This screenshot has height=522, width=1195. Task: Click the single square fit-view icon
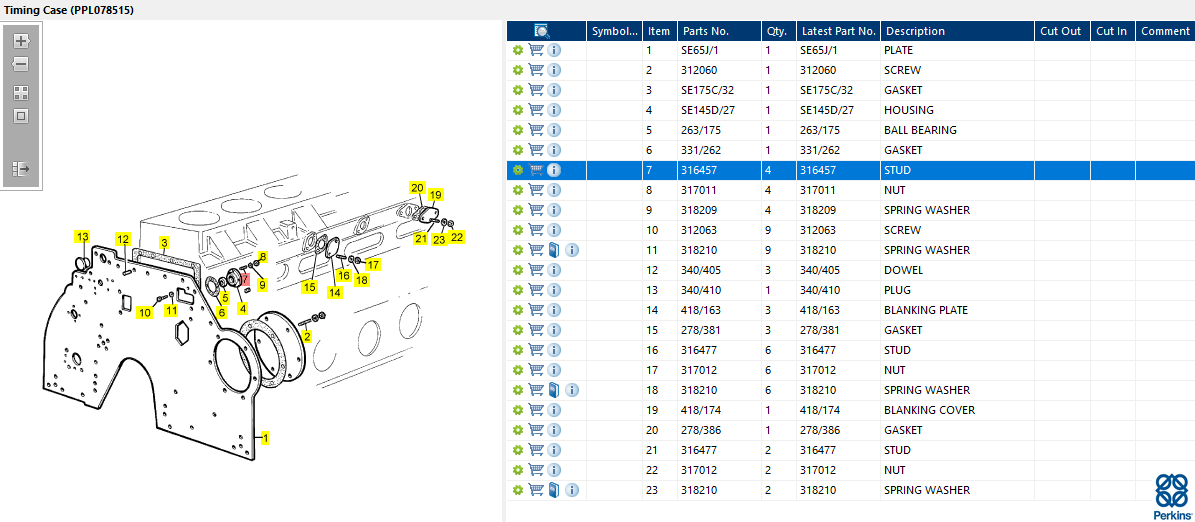tap(21, 116)
